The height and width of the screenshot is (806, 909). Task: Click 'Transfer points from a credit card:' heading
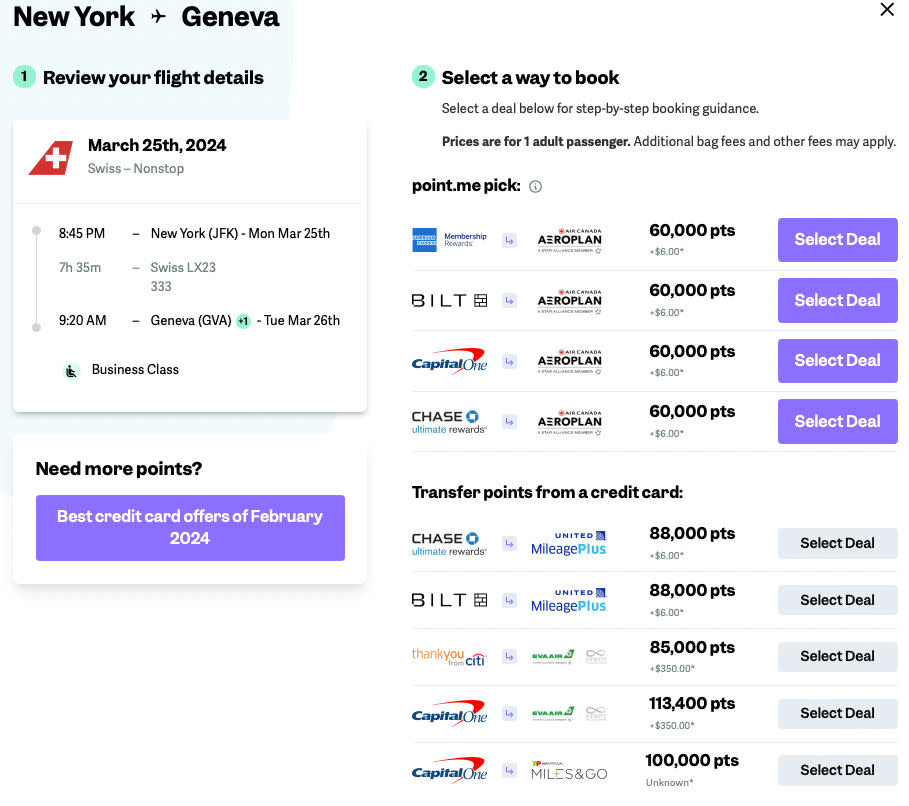click(x=547, y=492)
